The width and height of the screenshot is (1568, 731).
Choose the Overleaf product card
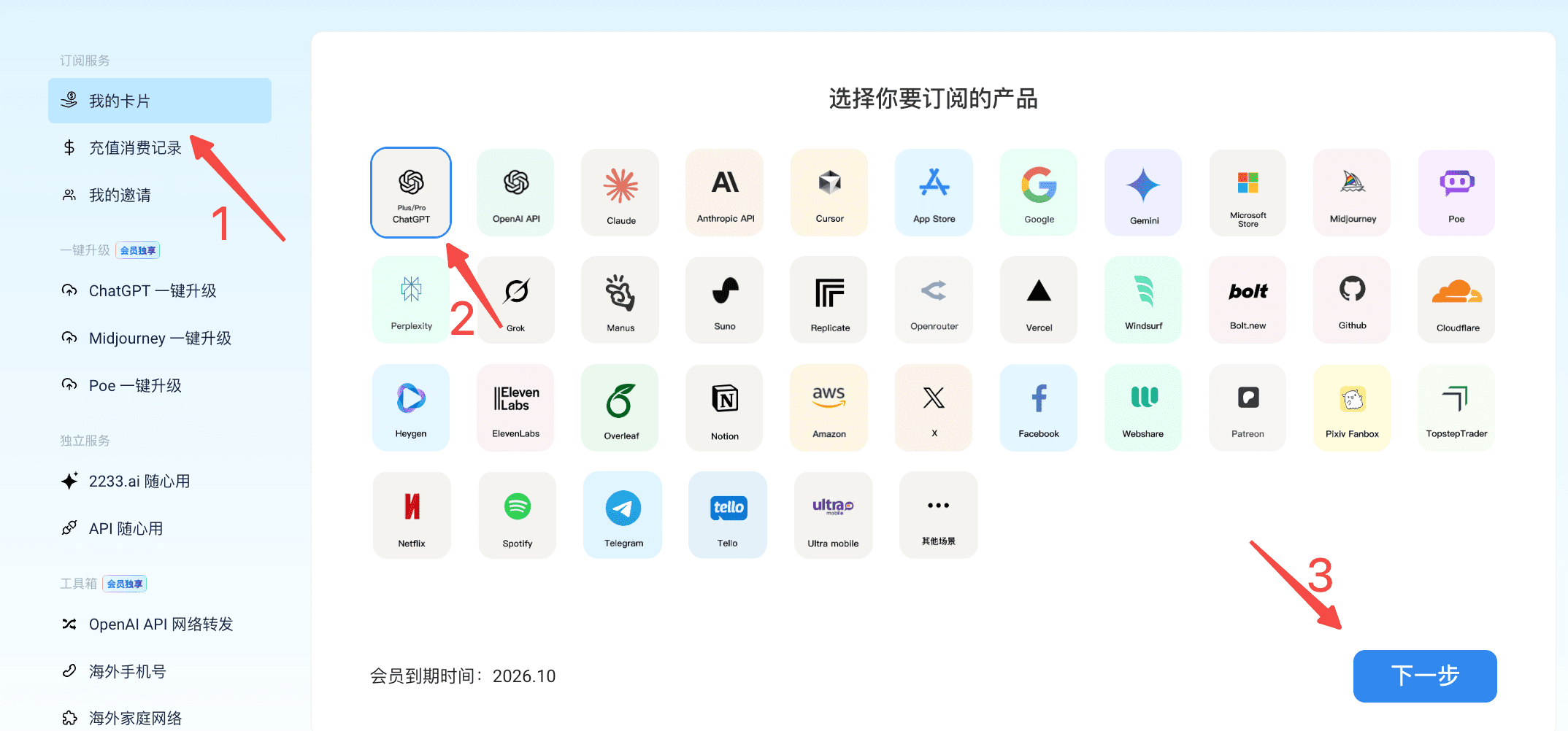click(x=620, y=408)
